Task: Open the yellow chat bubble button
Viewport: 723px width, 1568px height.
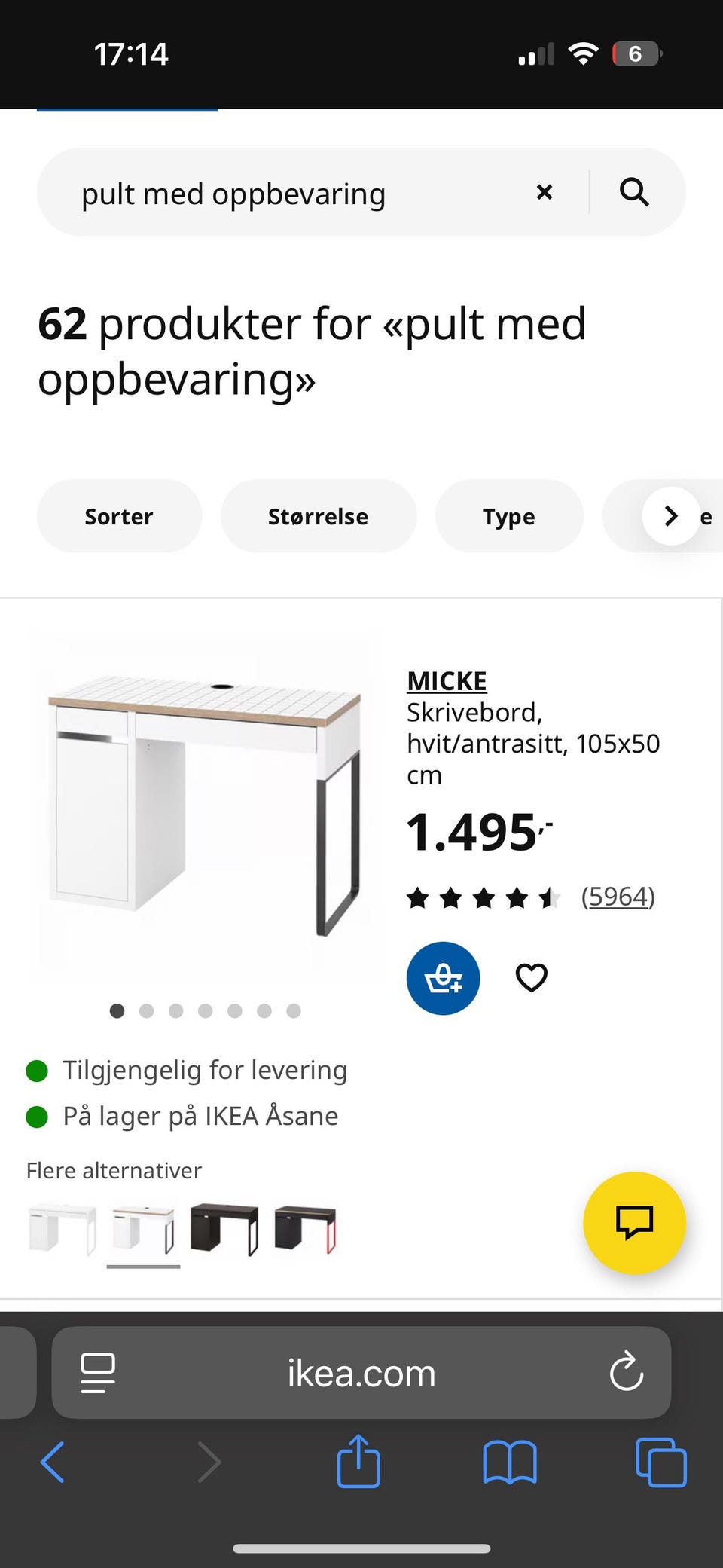Action: 634,1223
